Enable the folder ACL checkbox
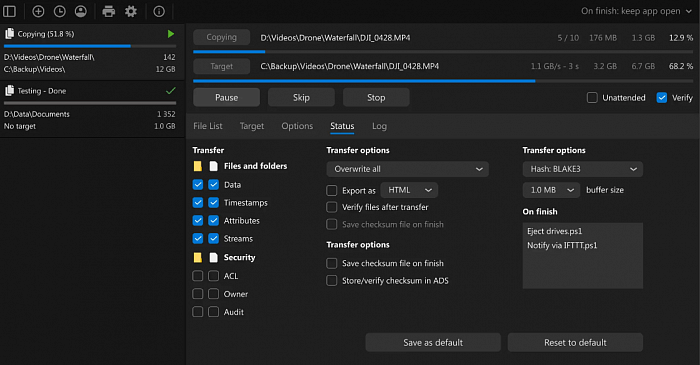The height and width of the screenshot is (365, 700). coord(198,276)
